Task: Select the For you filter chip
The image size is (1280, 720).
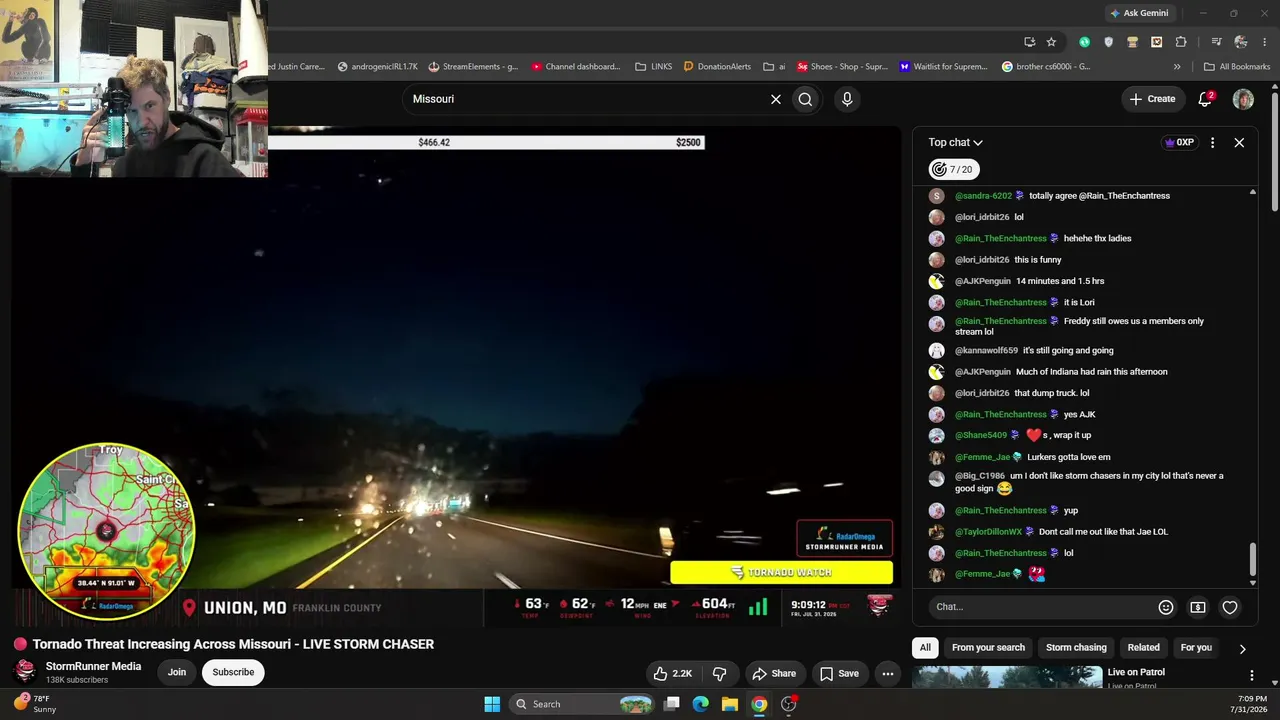Action: (1196, 648)
